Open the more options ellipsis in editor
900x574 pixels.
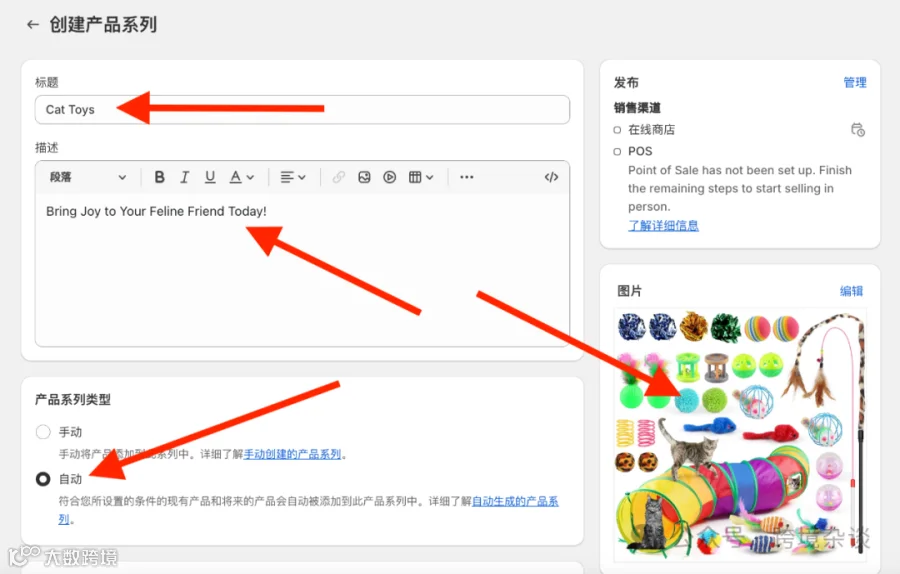pos(467,177)
